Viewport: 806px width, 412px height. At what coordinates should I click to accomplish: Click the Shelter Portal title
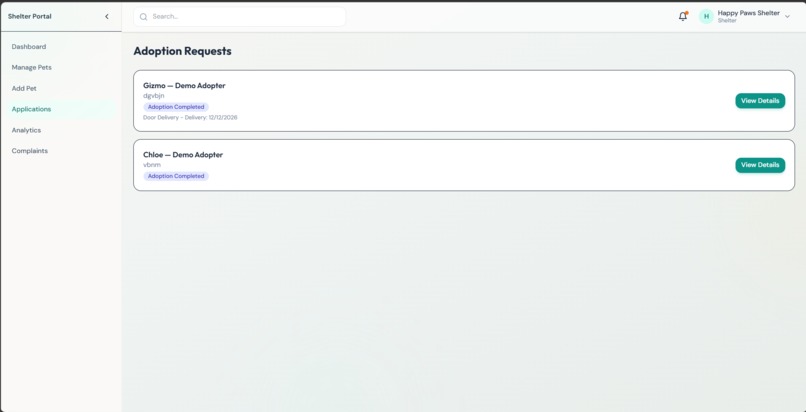29,16
